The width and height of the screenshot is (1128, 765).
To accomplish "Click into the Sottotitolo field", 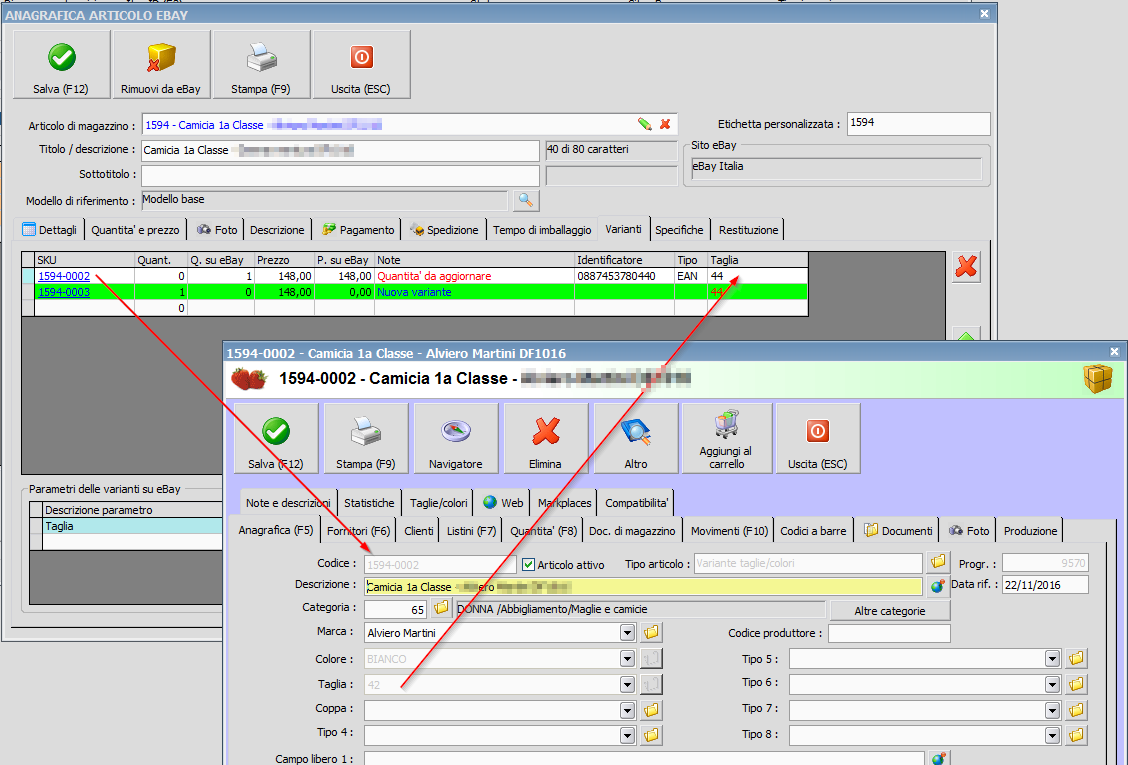I will click(x=340, y=176).
